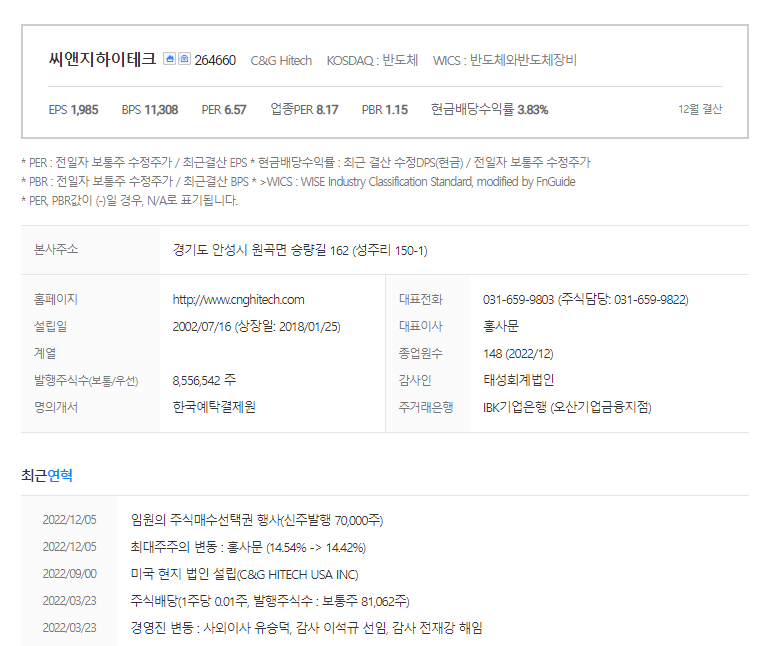
Task: Click the PBR 1.15 value
Action: click(x=385, y=110)
